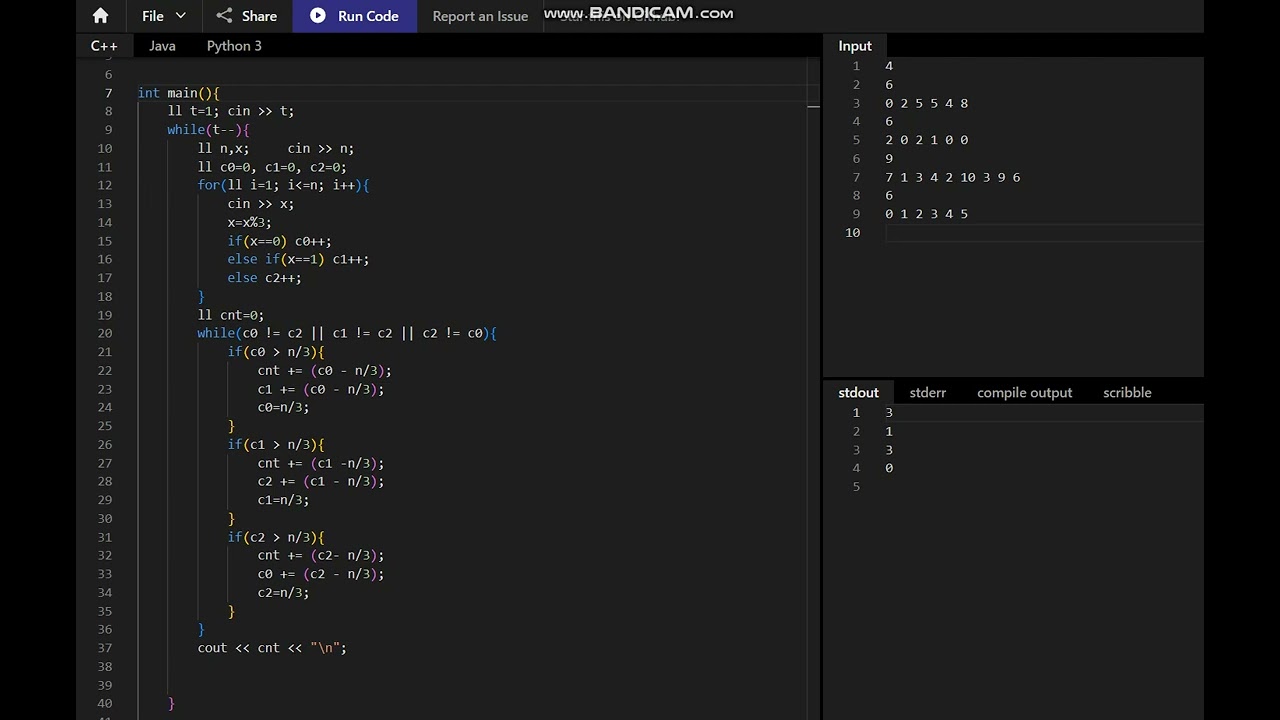Run the code with Run Code
1280x720 pixels.
pos(354,16)
